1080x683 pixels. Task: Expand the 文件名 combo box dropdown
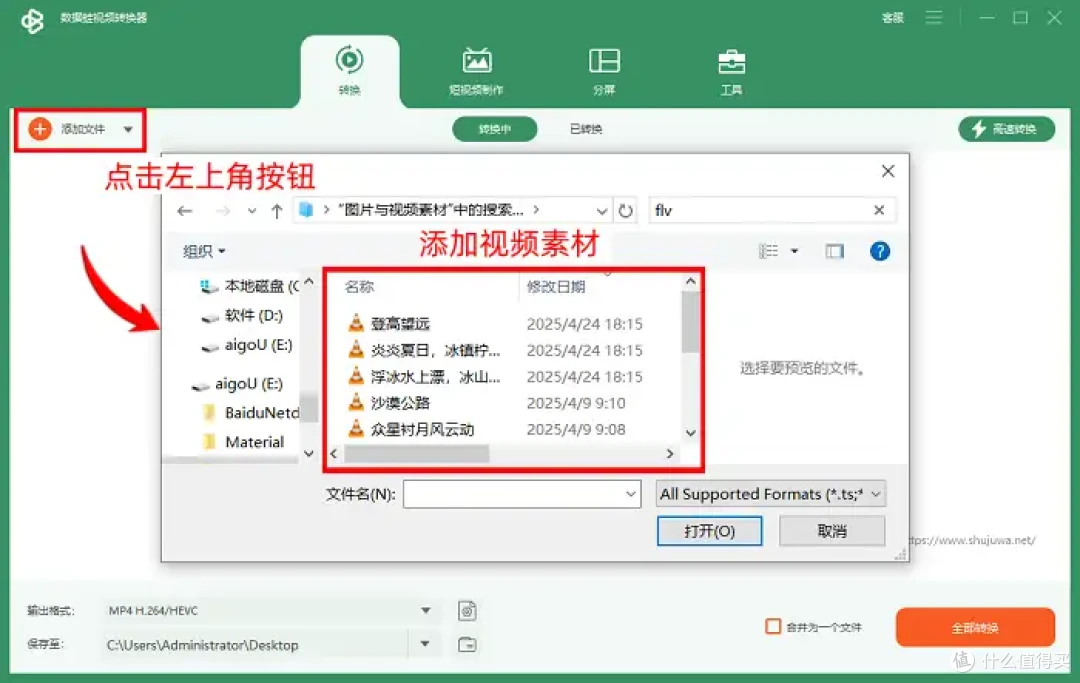630,494
